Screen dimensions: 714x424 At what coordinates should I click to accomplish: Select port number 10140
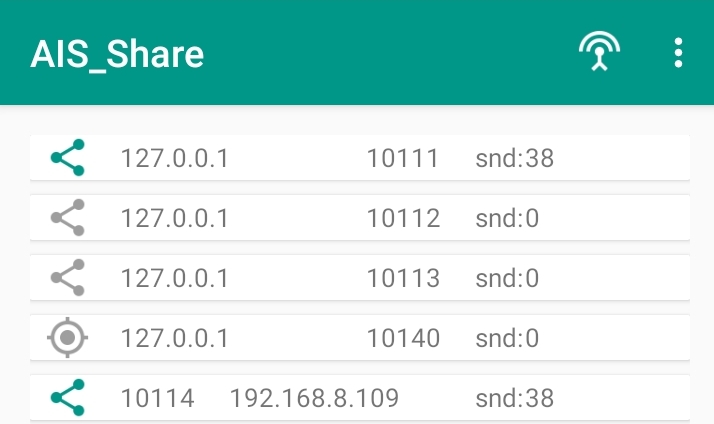(x=403, y=338)
